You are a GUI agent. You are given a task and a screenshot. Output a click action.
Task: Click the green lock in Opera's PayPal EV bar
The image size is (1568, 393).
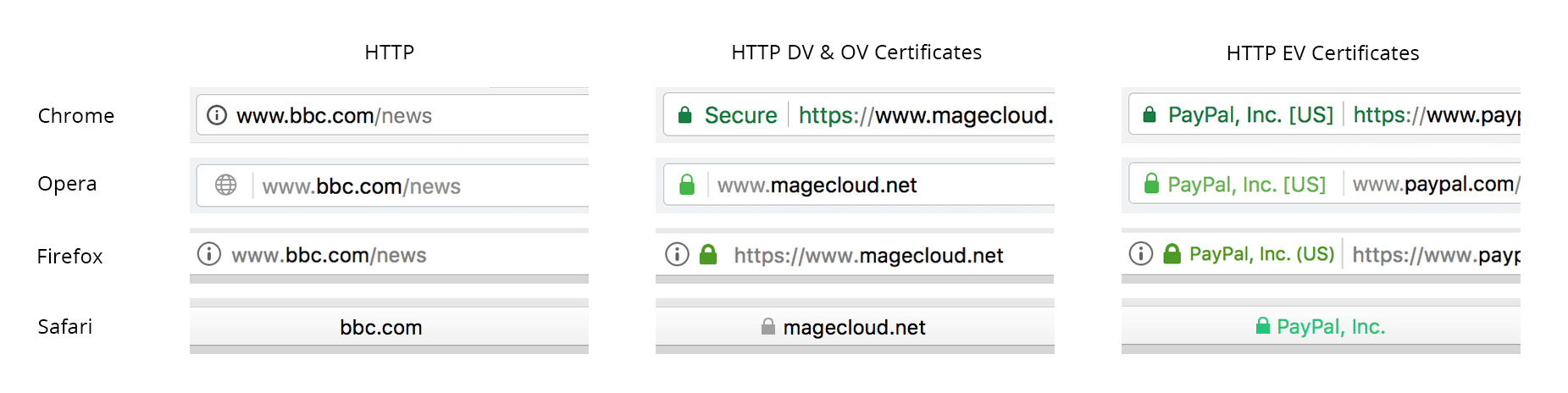(x=1151, y=184)
